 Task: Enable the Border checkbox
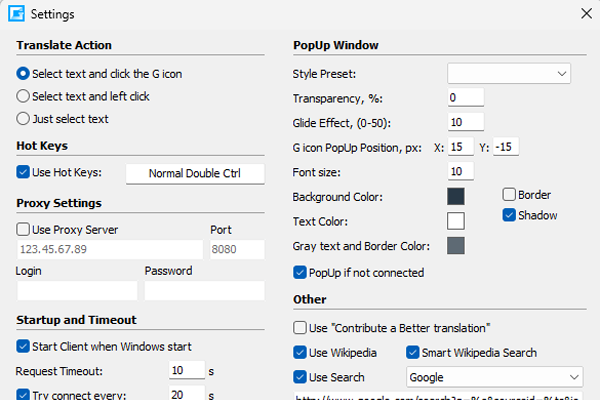(x=509, y=195)
